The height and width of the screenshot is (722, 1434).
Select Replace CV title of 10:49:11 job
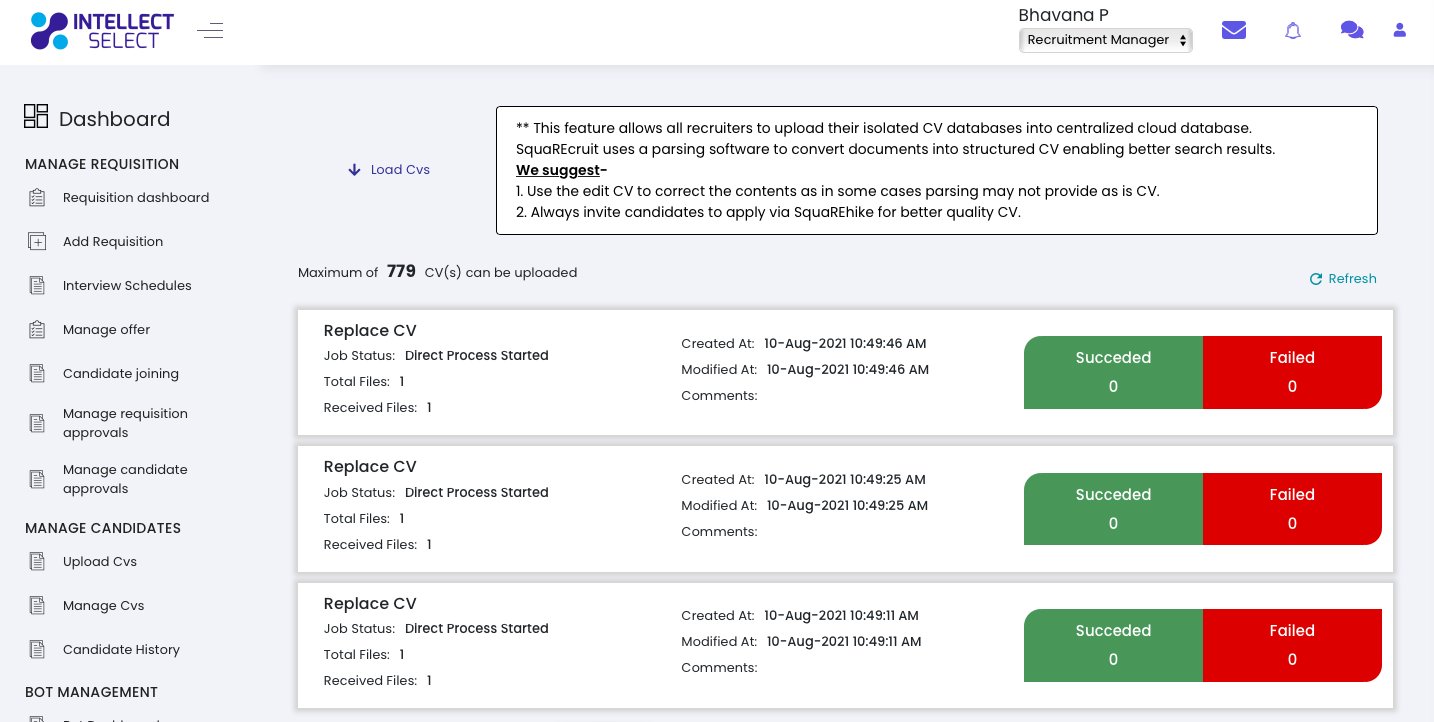[x=370, y=604]
